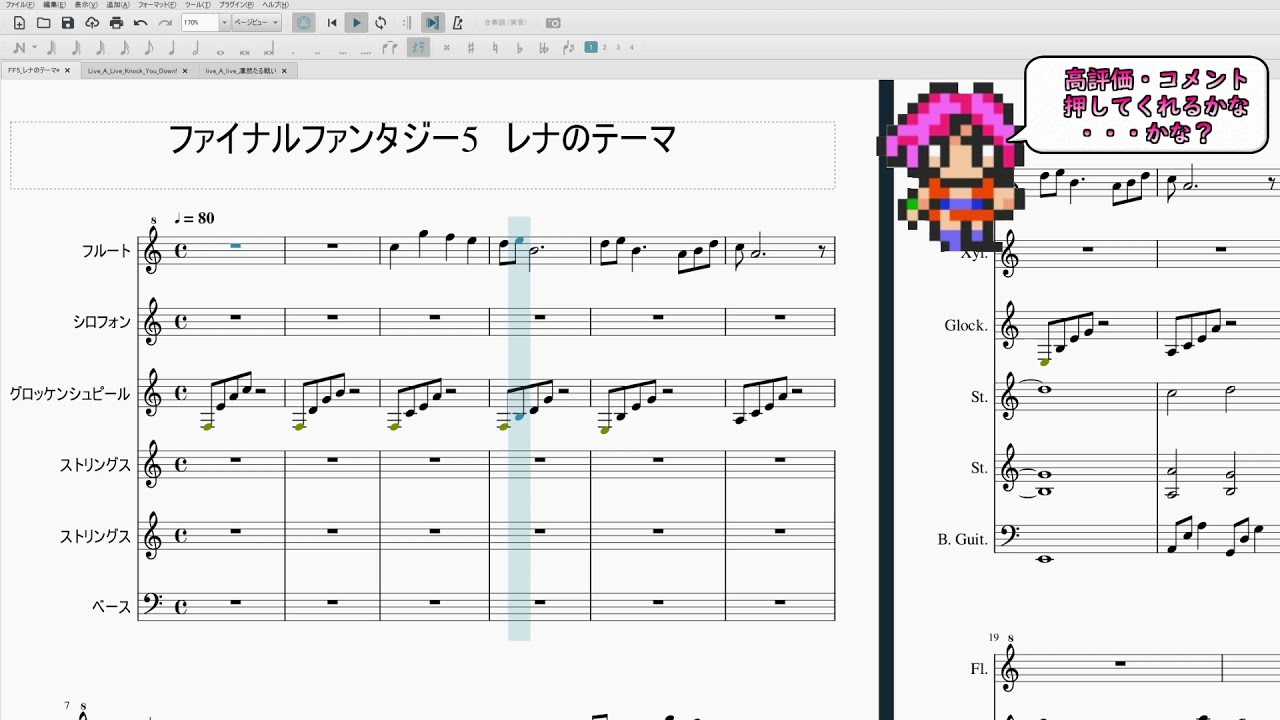Close the Live_A_Live_Knock_You_Down! tab
The height and width of the screenshot is (720, 1280).
(x=185, y=71)
